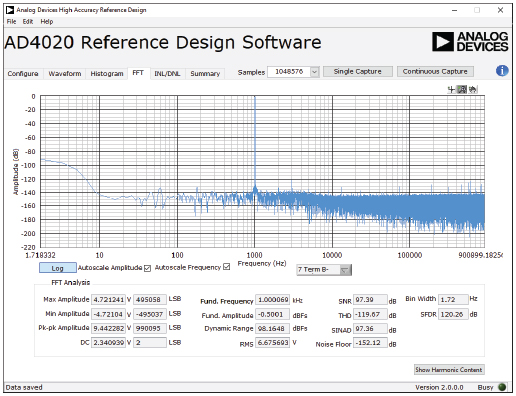Switch to the Waveform tab
The height and width of the screenshot is (396, 516).
[65, 73]
